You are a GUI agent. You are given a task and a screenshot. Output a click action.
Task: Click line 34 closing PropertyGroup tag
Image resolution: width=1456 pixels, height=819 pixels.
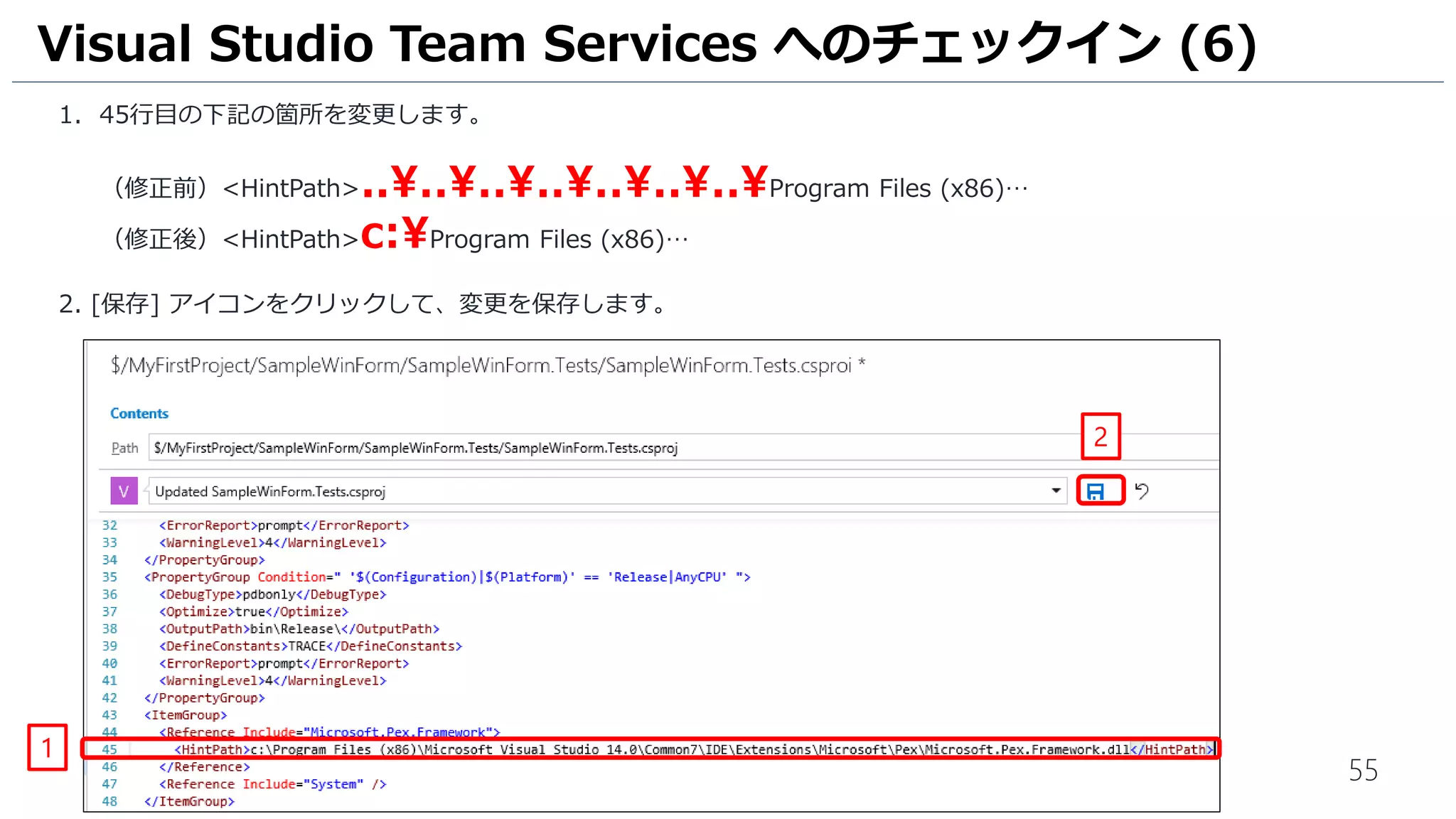[x=204, y=560]
